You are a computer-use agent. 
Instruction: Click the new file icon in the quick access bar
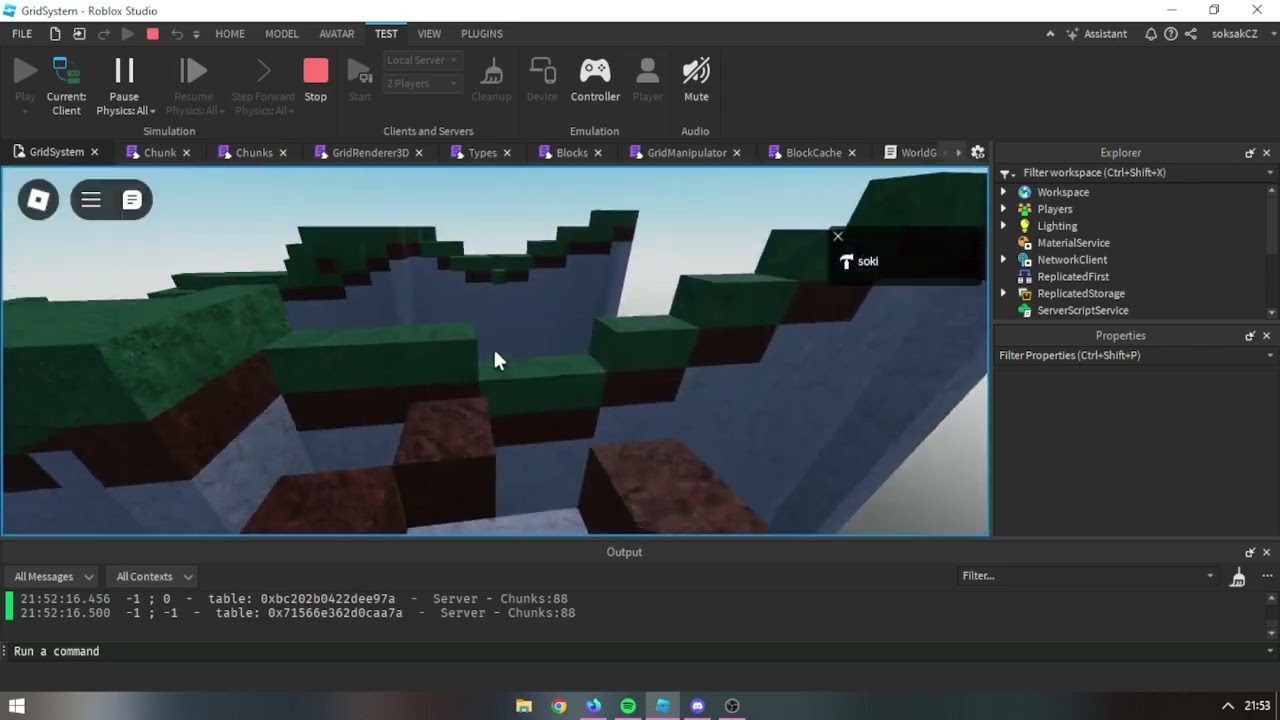(x=55, y=34)
